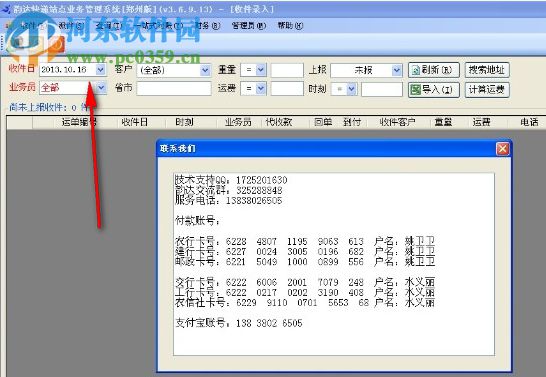Open the 派件(S) menu
This screenshot has height=377, width=546.
pos(71,25)
